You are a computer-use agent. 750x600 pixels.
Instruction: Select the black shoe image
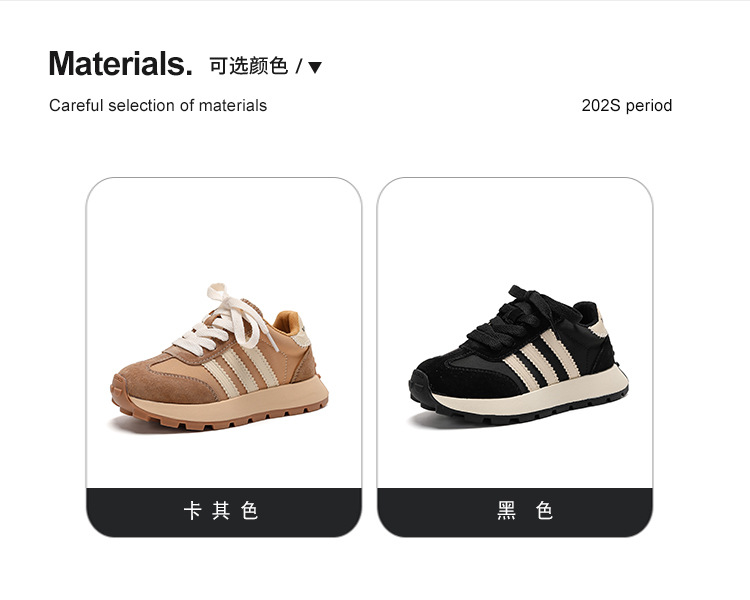[x=518, y=355]
